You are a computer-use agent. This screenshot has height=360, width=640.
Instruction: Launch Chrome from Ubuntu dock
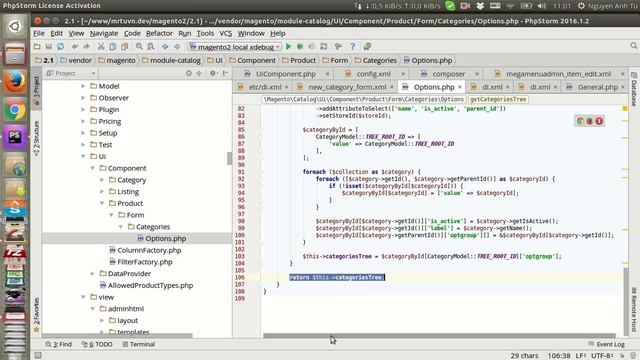(15, 110)
